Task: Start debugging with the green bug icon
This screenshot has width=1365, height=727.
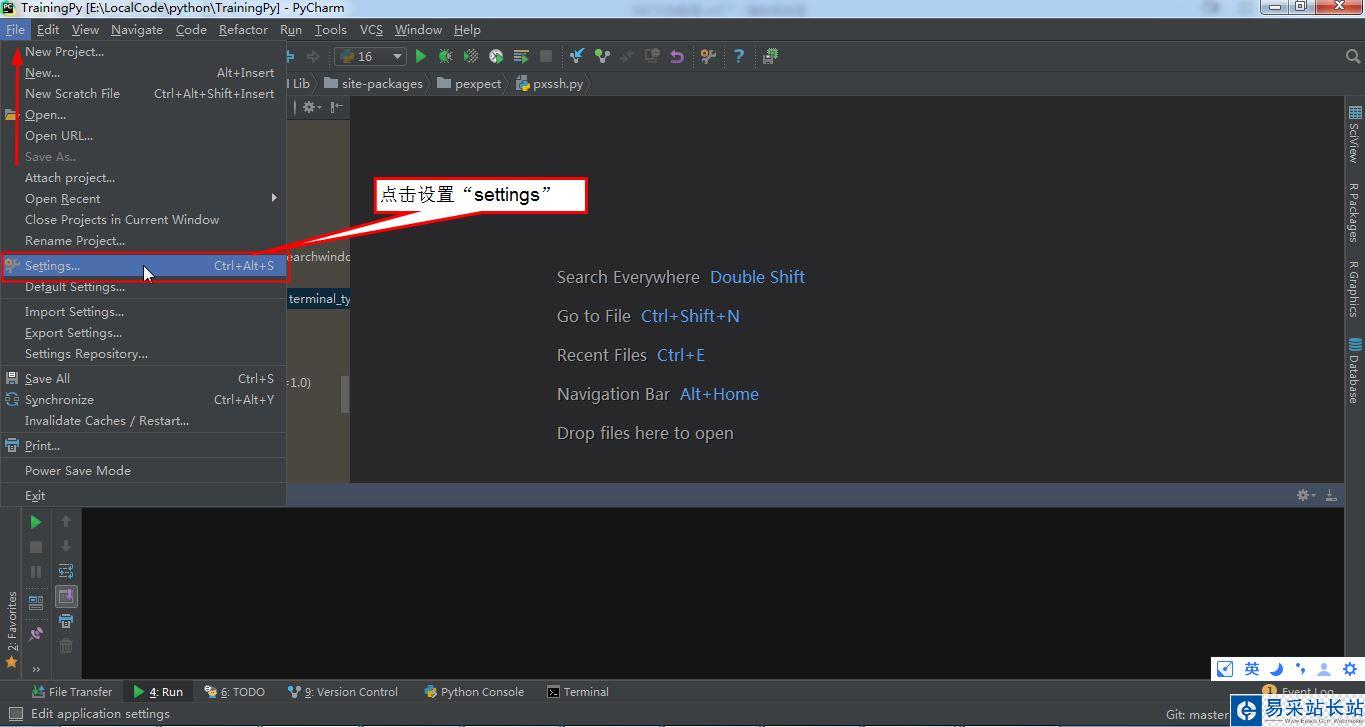Action: (x=446, y=56)
